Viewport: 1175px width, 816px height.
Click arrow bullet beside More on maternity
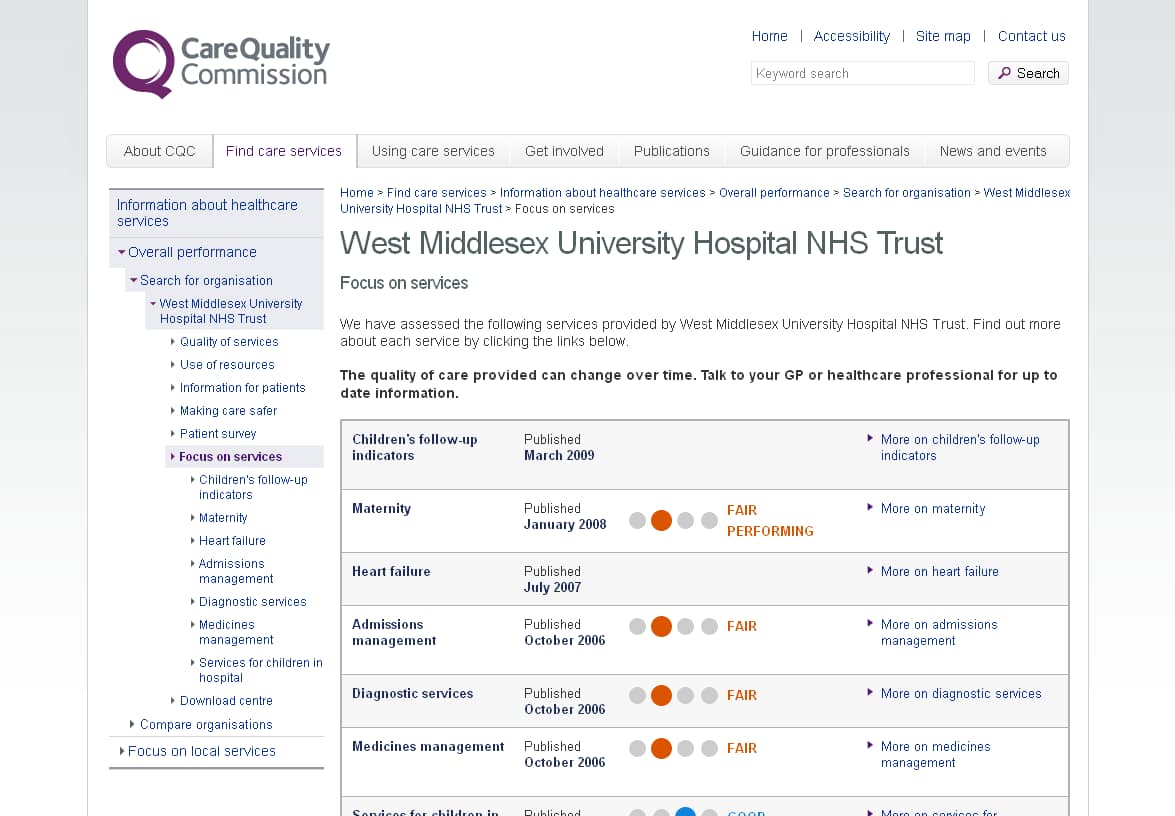(870, 508)
